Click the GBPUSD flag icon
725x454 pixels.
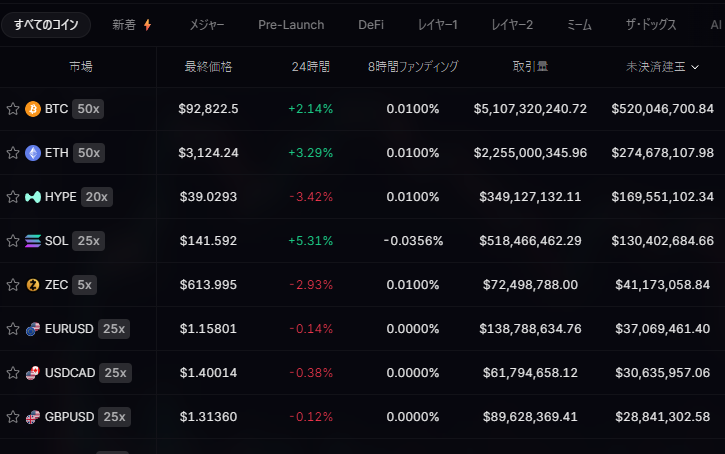pos(32,417)
